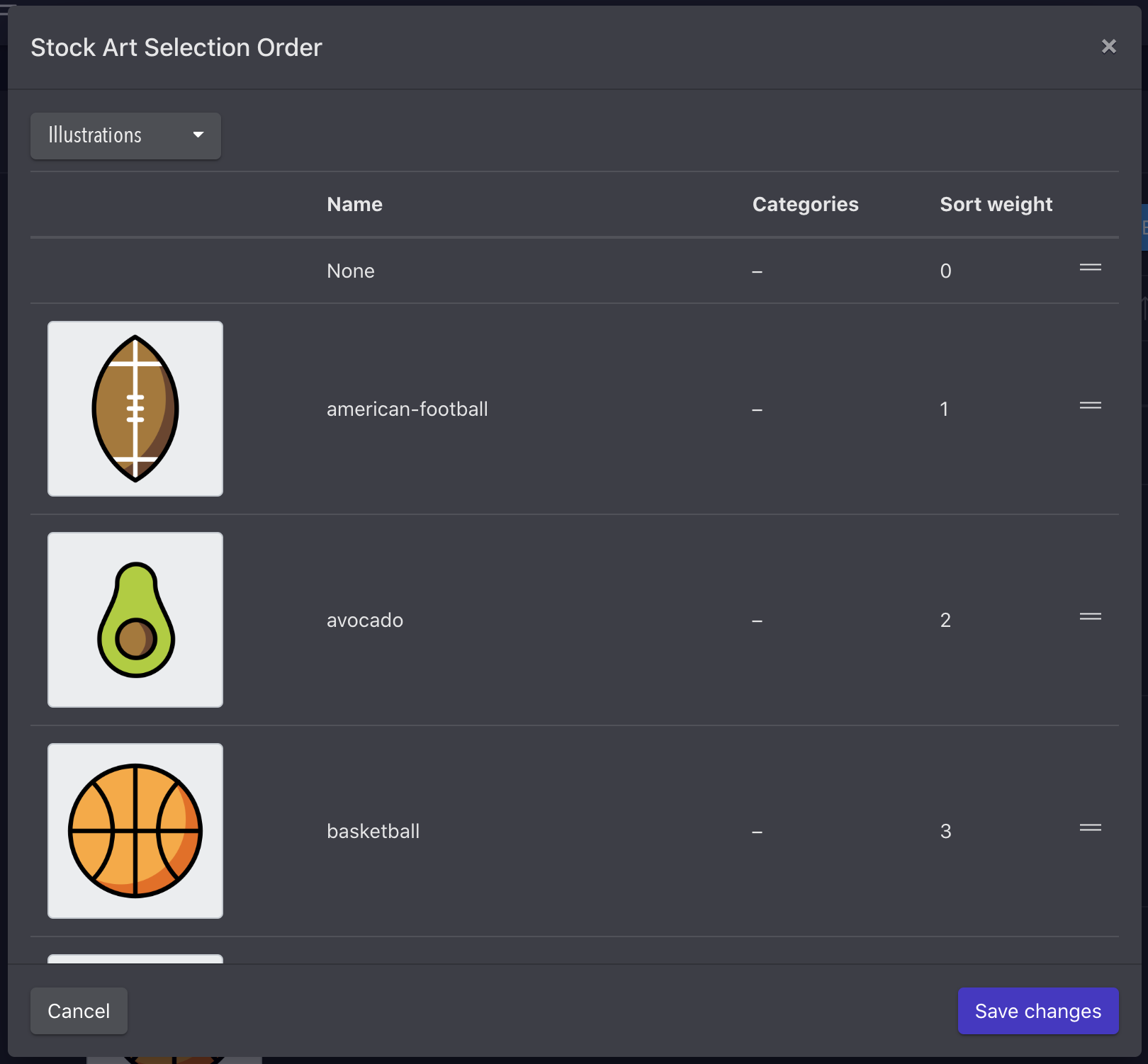Click the Cancel button
The height and width of the screenshot is (1064, 1148).
pyautogui.click(x=79, y=1011)
